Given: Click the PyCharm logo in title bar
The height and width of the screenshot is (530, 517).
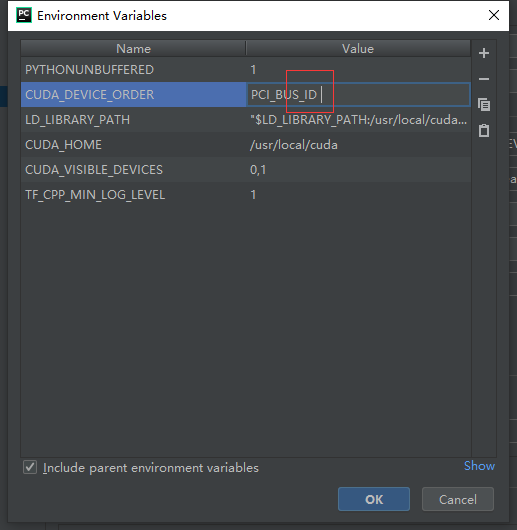Looking at the screenshot, I should pyautogui.click(x=24, y=16).
